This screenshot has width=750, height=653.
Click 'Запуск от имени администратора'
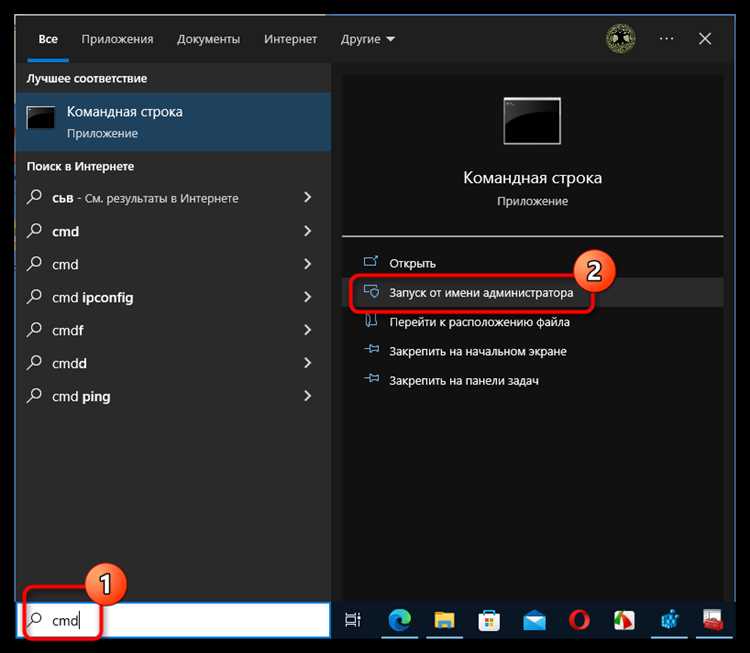481,293
